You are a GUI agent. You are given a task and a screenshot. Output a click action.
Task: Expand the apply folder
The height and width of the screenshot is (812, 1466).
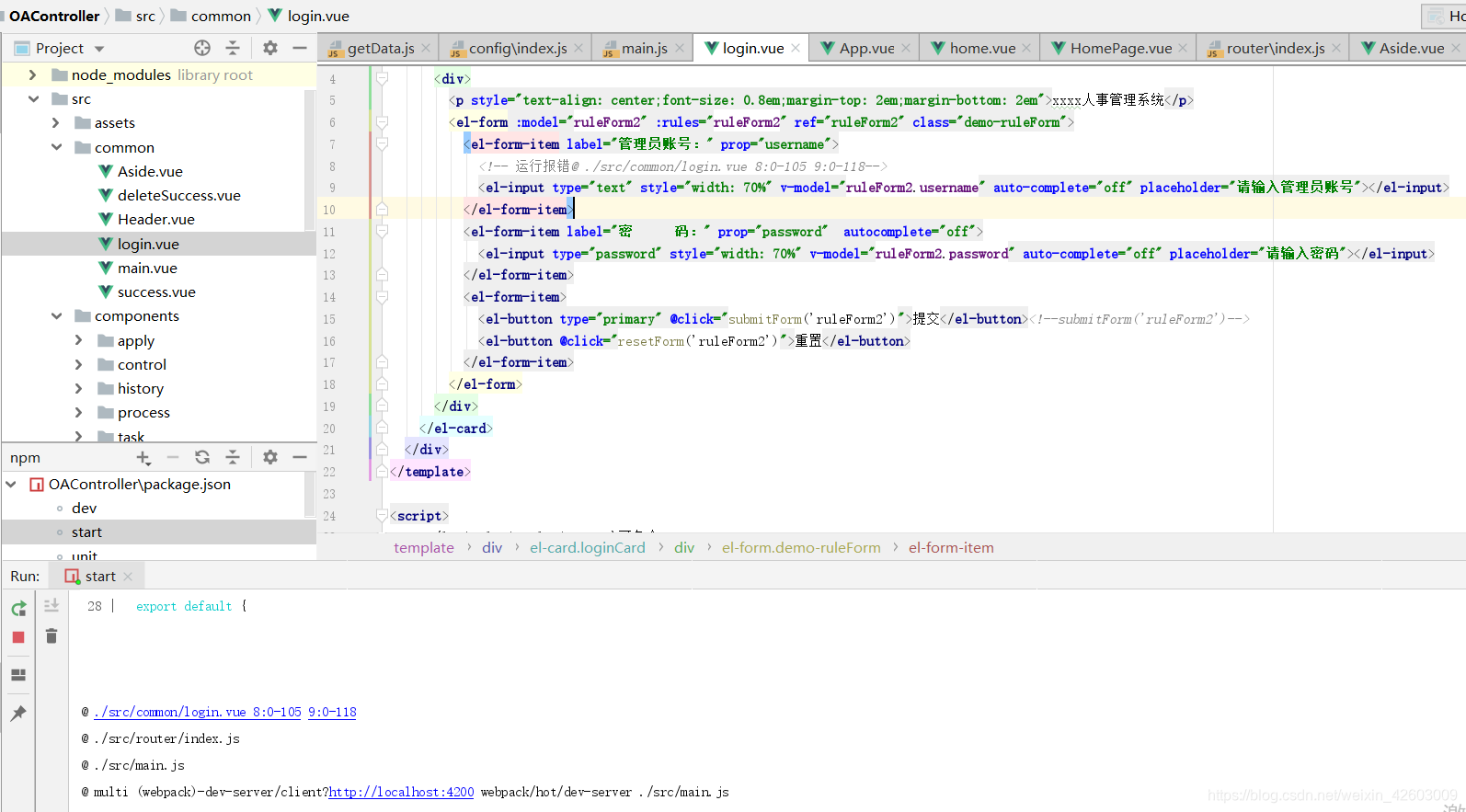pos(78,340)
